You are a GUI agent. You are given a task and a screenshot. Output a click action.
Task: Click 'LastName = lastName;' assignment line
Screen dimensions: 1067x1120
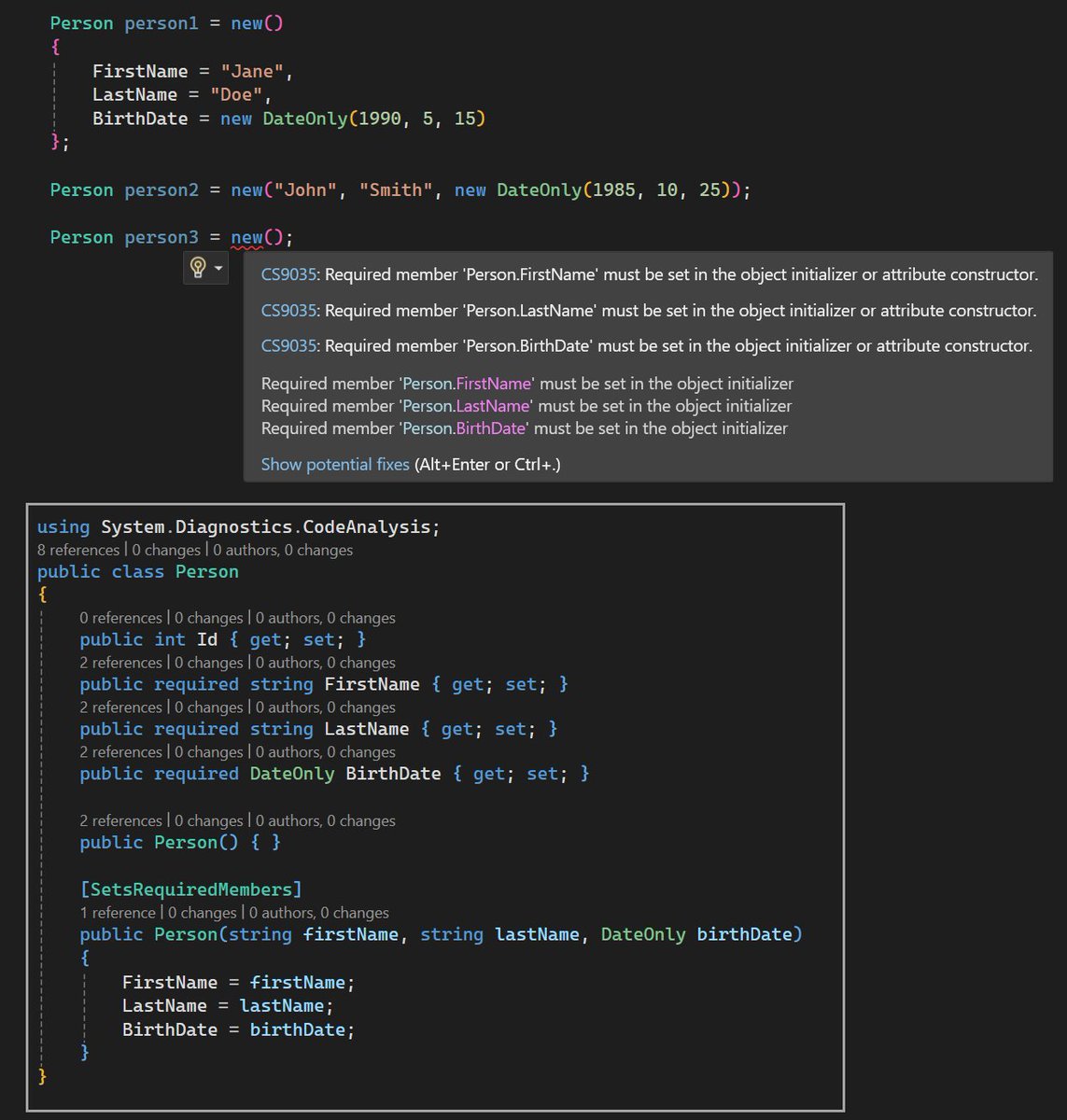click(228, 1006)
